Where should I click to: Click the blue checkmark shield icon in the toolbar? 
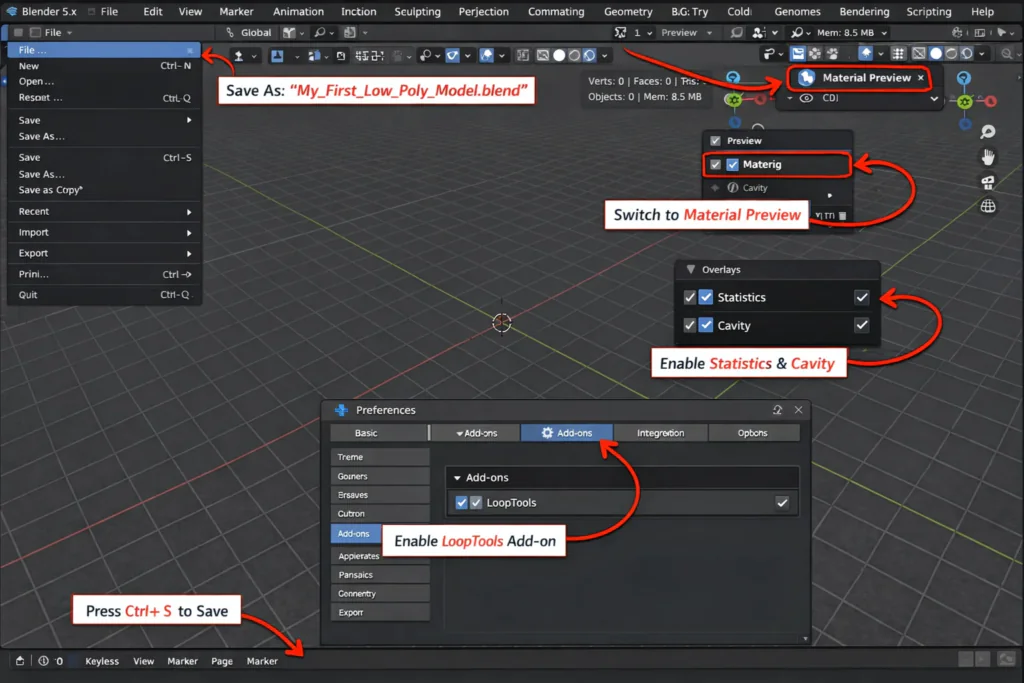453,56
